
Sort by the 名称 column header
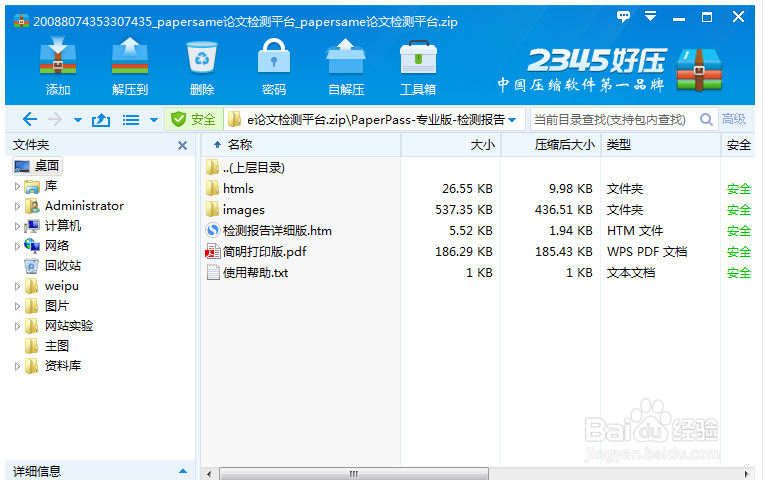pyautogui.click(x=302, y=145)
